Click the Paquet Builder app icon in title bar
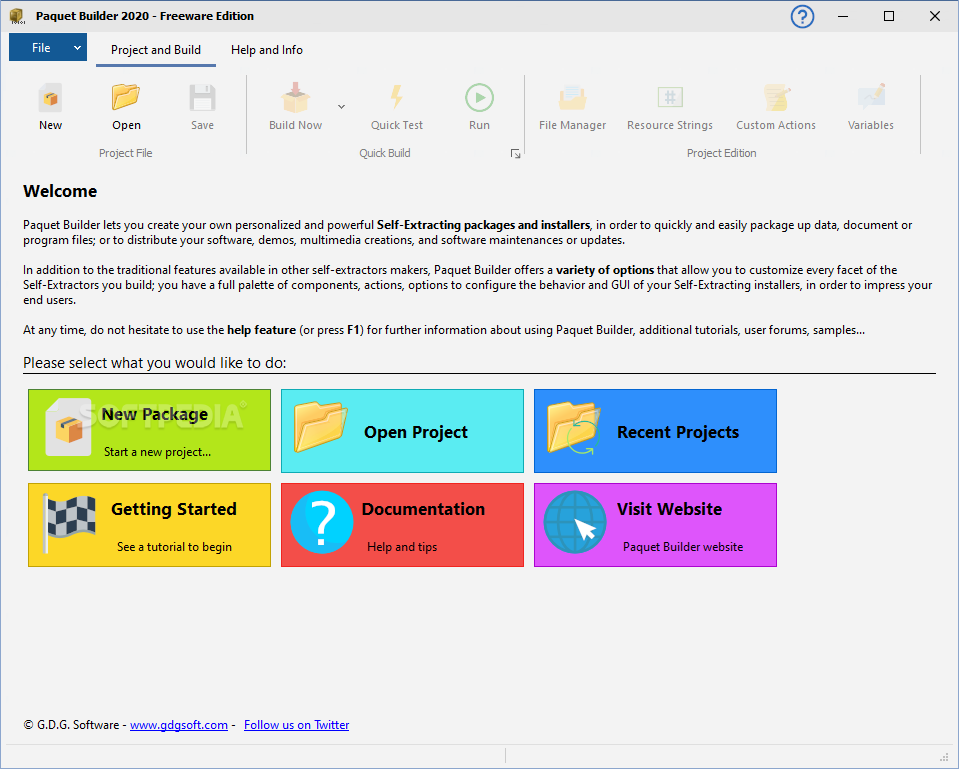This screenshot has height=769, width=959. point(17,17)
